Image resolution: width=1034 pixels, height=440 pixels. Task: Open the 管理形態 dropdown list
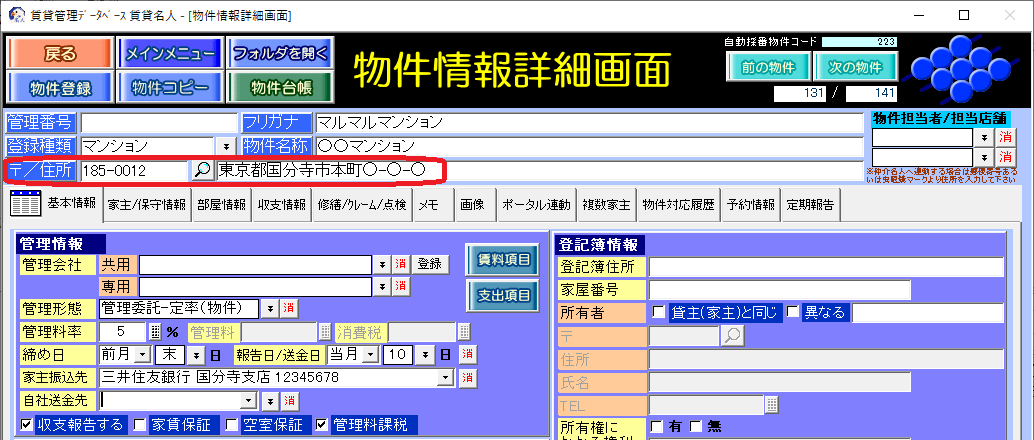(x=270, y=308)
